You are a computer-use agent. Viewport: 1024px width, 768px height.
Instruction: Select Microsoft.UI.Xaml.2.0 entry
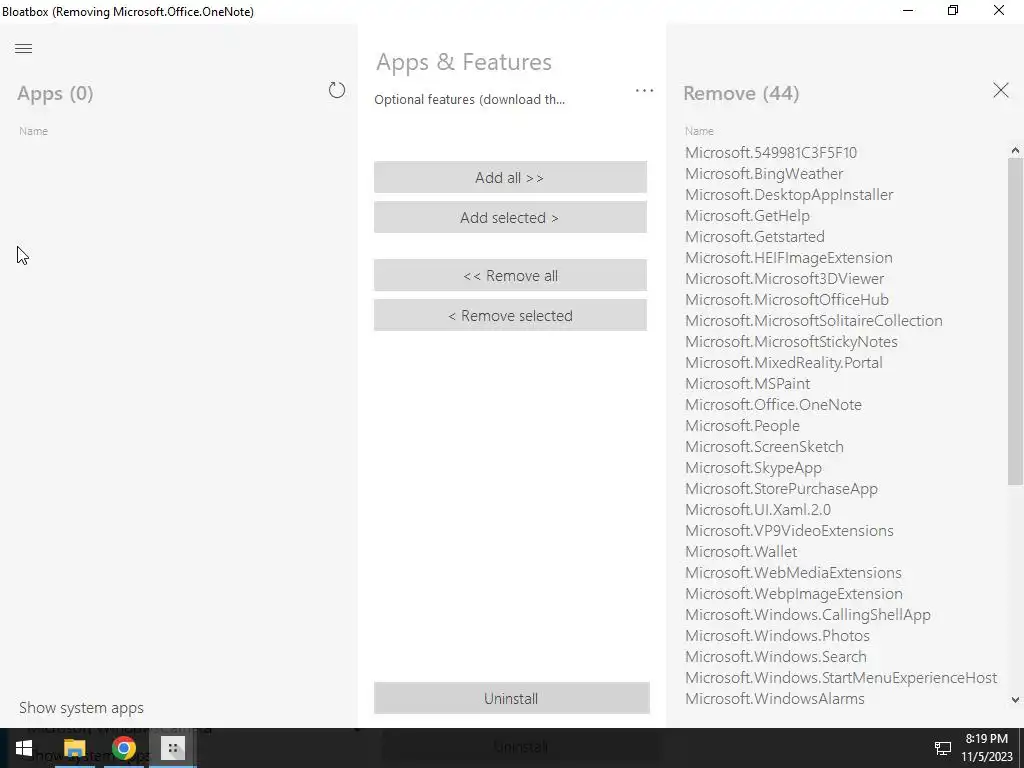click(758, 509)
